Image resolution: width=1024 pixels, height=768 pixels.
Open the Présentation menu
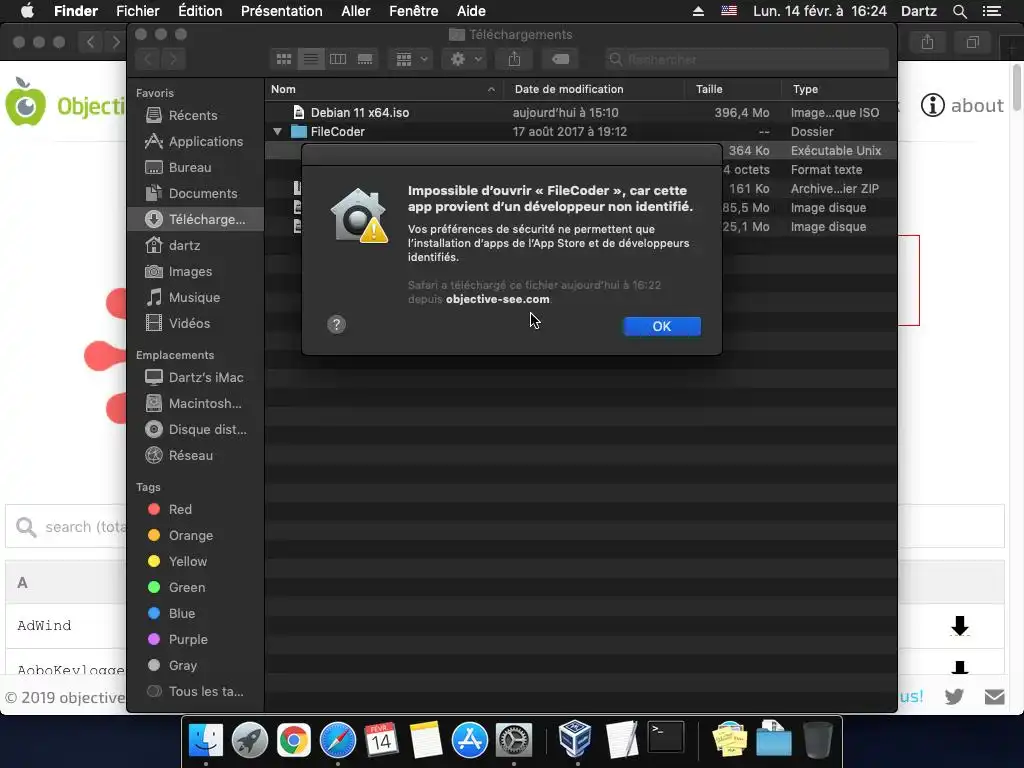[x=281, y=11]
